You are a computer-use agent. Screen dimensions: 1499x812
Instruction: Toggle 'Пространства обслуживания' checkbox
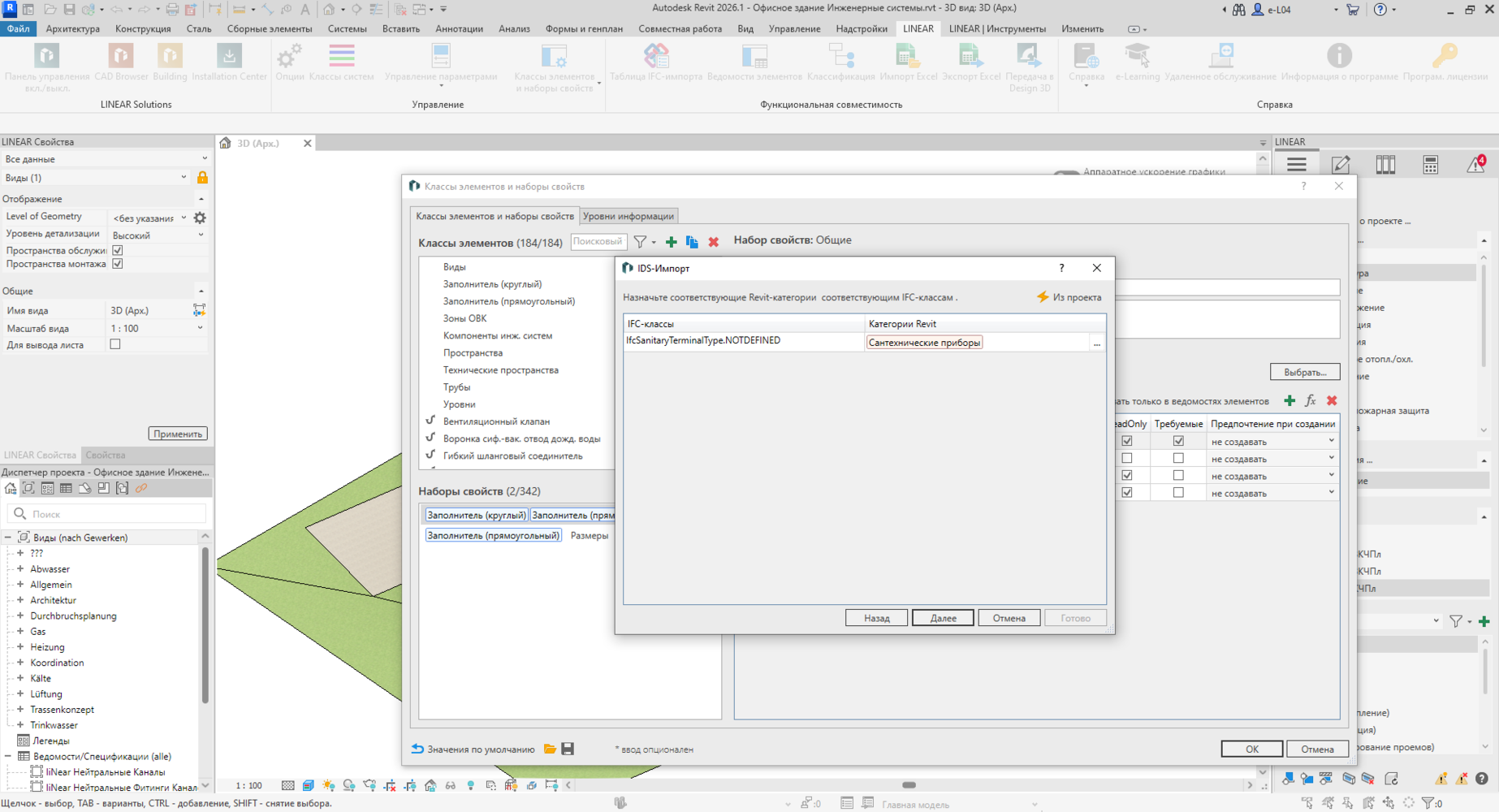click(x=118, y=250)
